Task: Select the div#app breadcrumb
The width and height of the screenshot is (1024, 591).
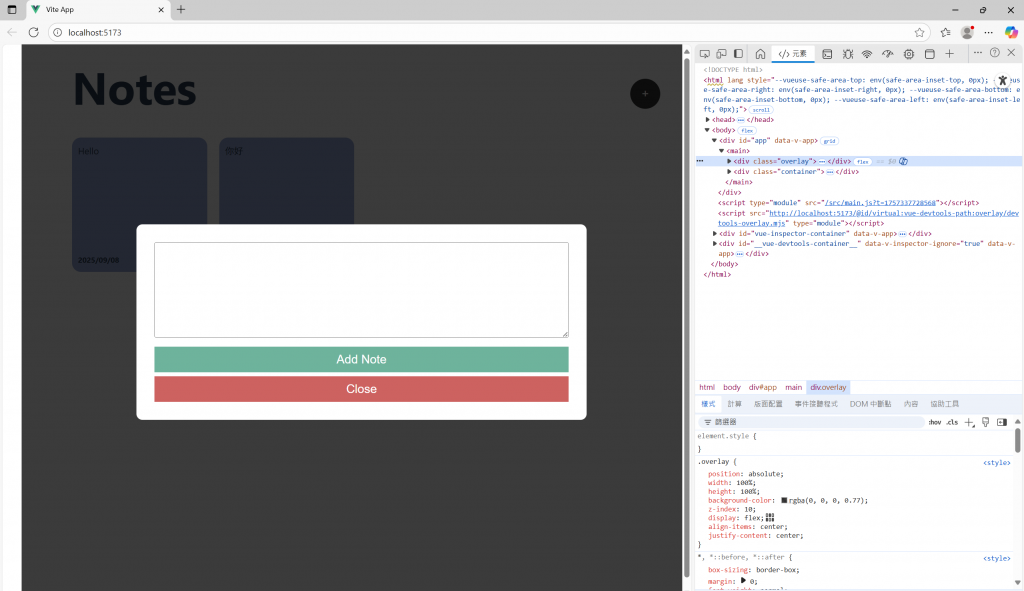Action: [763, 387]
